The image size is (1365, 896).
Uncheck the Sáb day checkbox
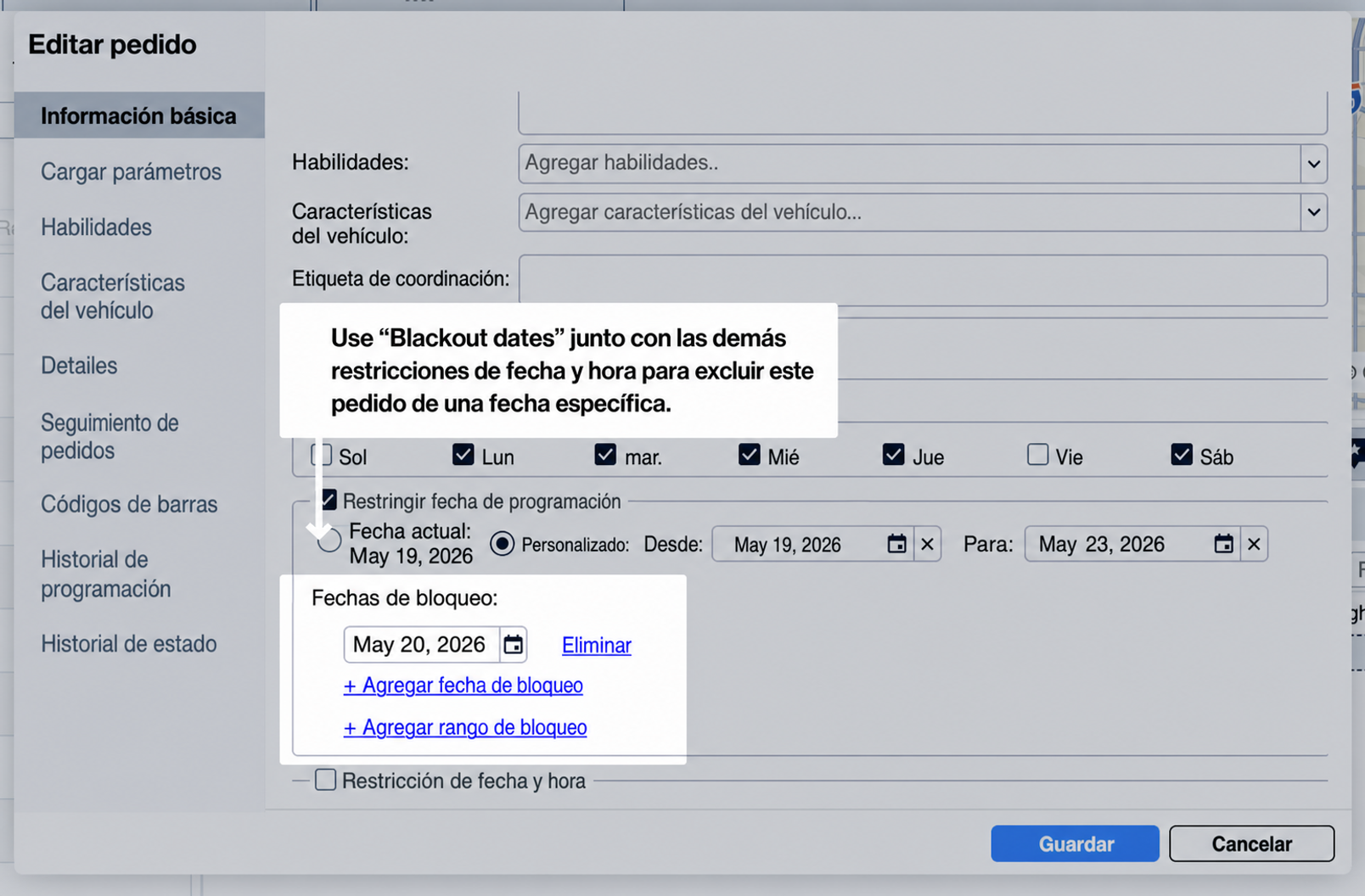1182,455
